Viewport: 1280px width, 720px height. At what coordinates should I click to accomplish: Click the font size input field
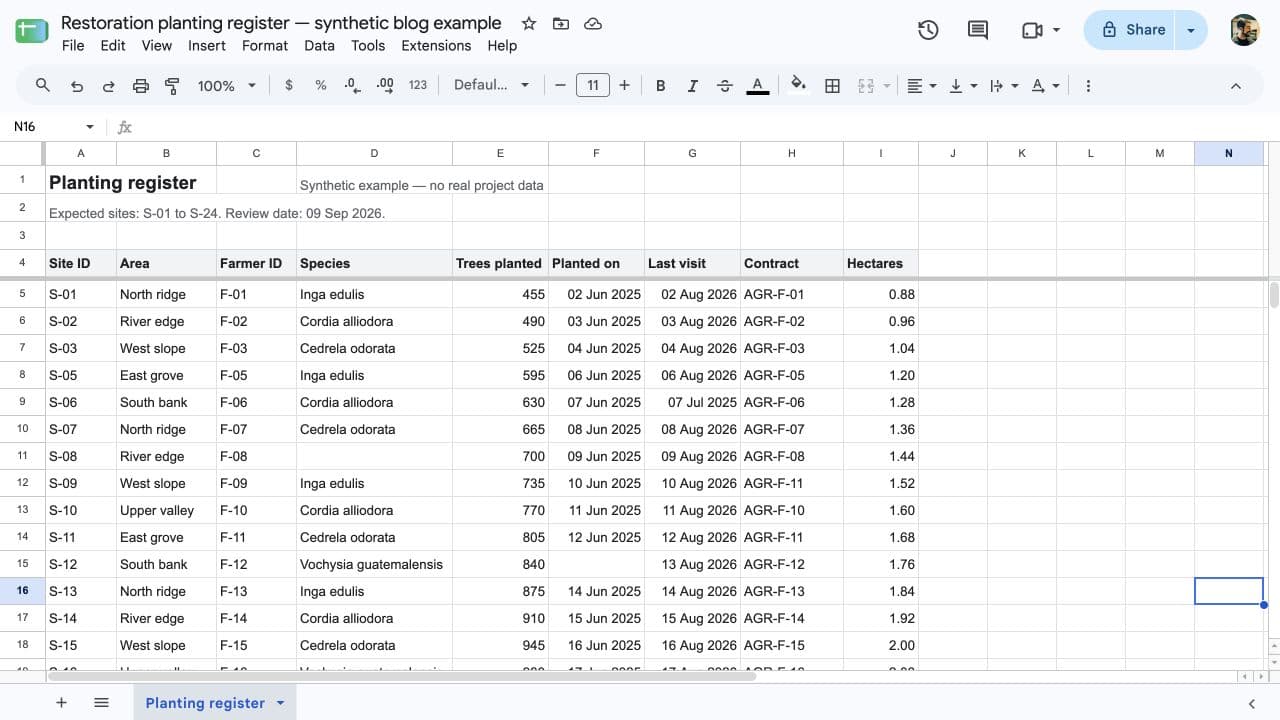click(x=593, y=86)
